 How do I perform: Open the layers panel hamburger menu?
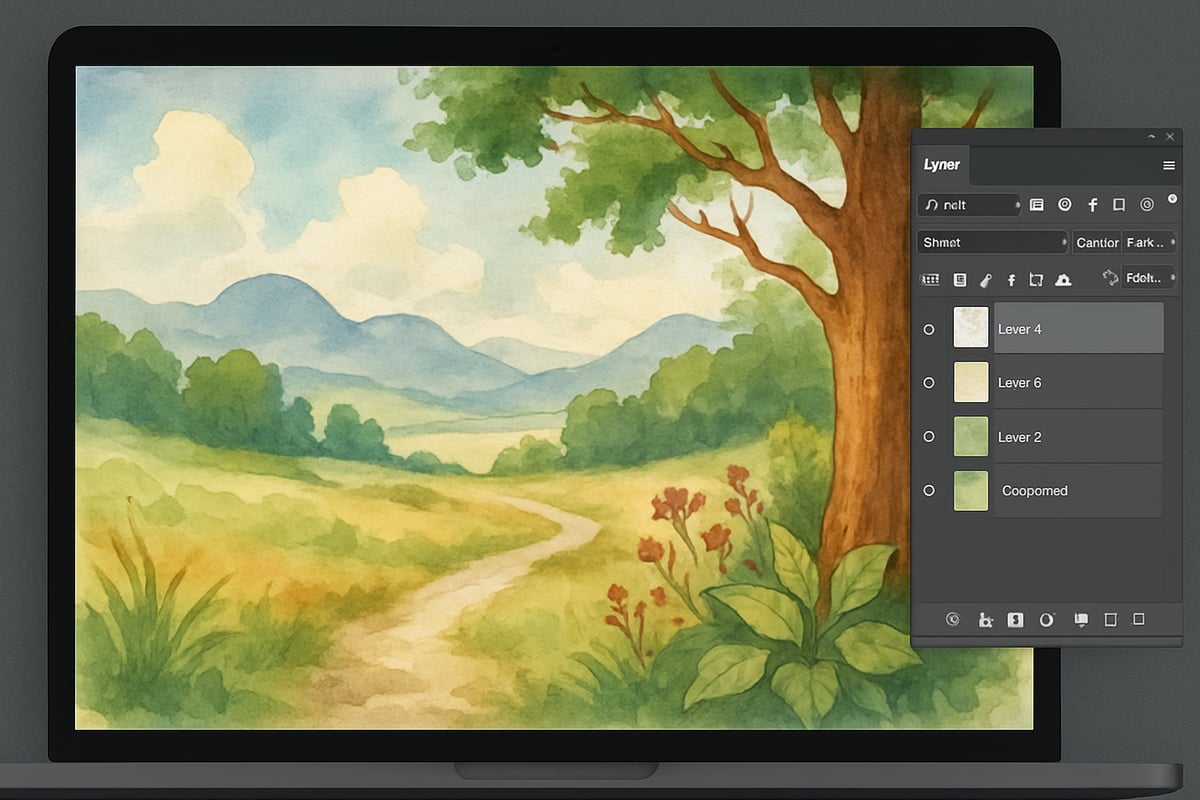1168,165
